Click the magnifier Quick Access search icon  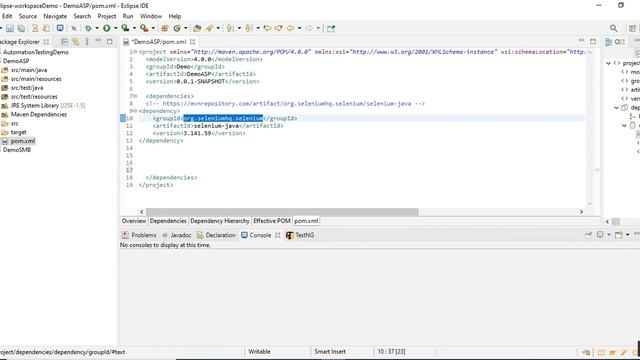[x=613, y=28]
